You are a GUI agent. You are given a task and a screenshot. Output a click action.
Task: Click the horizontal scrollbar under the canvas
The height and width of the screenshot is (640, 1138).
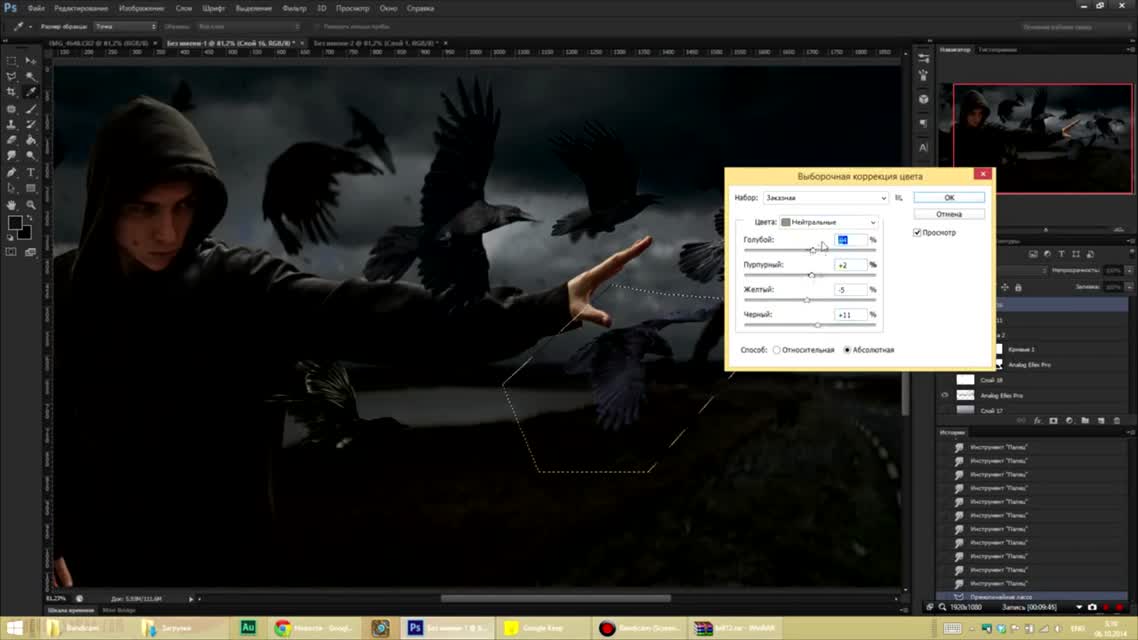pos(556,599)
